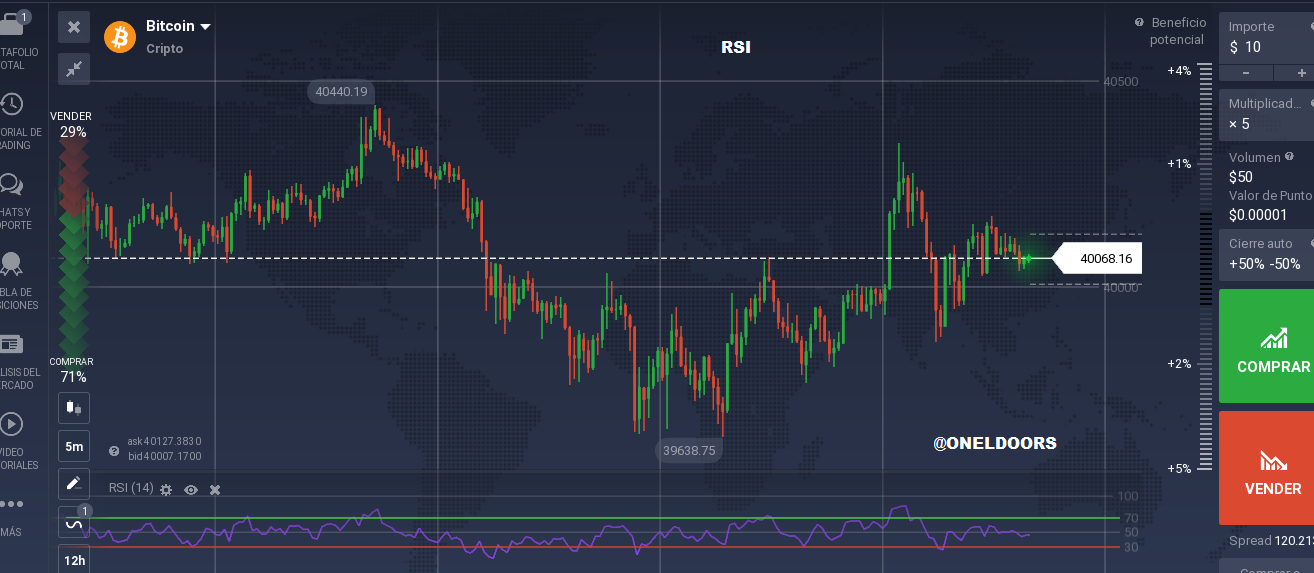The width and height of the screenshot is (1314, 573).
Task: Close the Bitcoin chart with X
Action: click(x=74, y=27)
